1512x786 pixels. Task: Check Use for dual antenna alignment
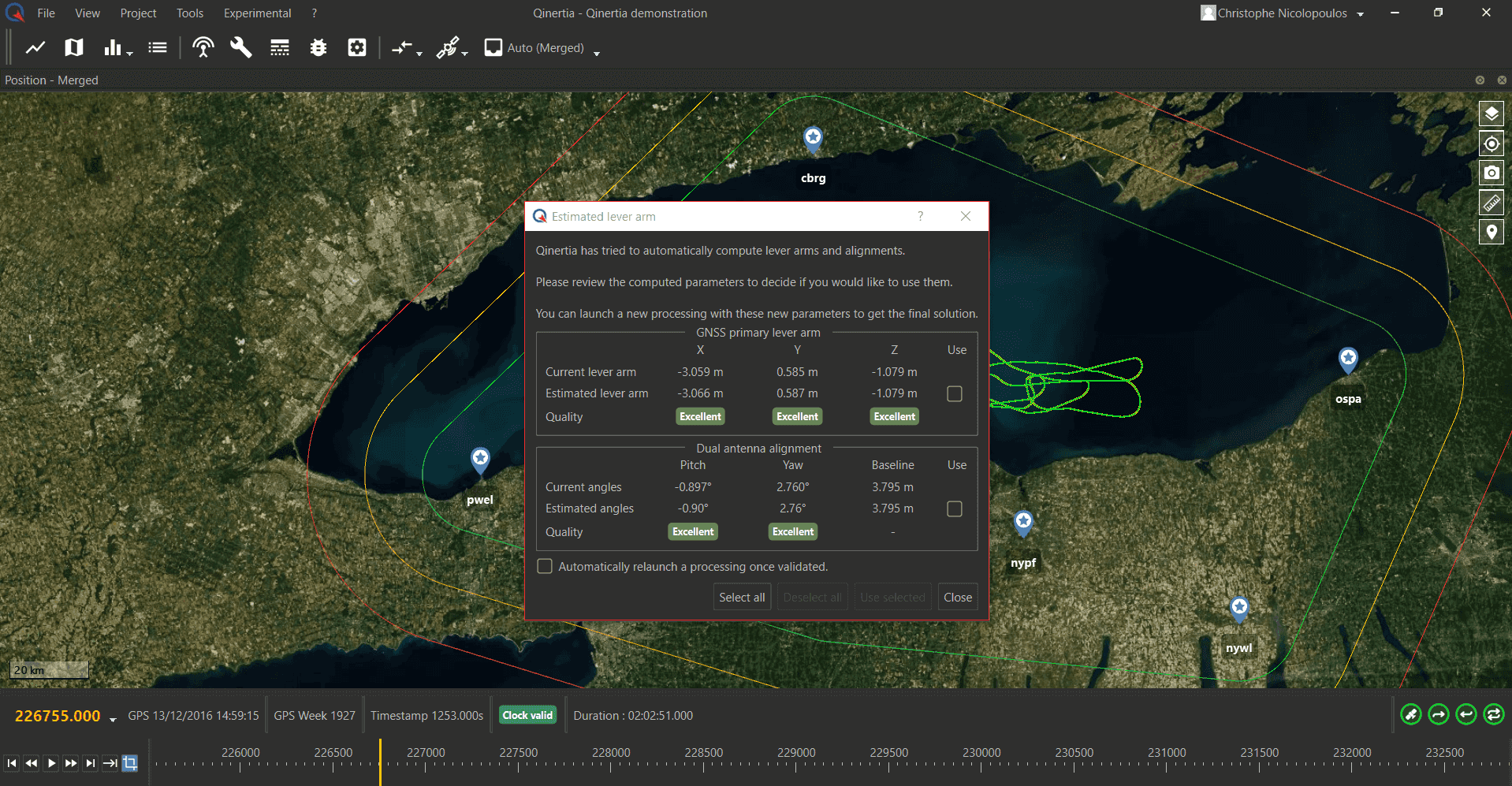(954, 509)
